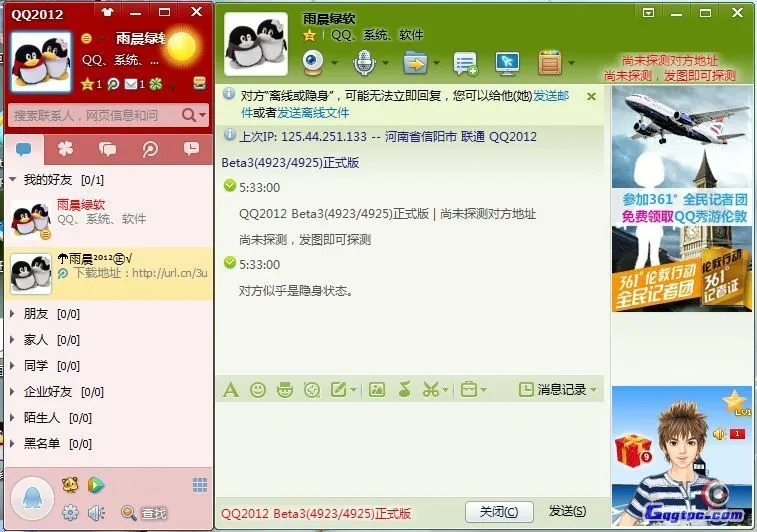Open the message manager speaker icon
Viewport: 757px width, 532px height.
pyautogui.click(x=96, y=513)
